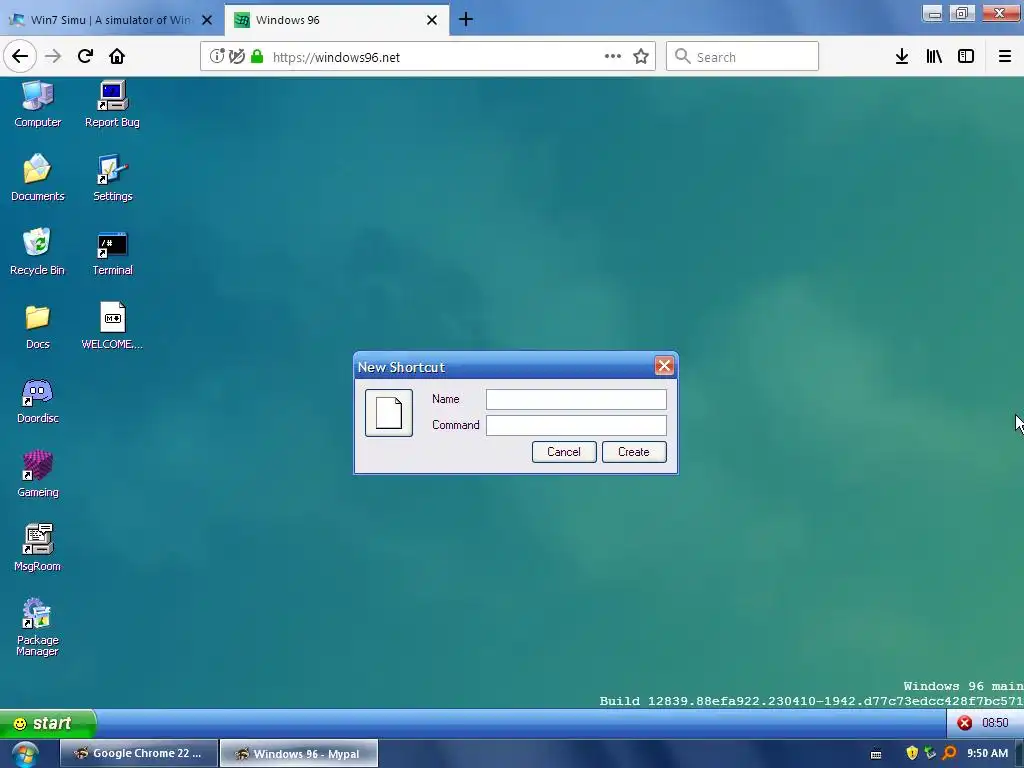Screen dimensions: 1024x768
Task: Open the browser downloads panel
Action: (x=902, y=56)
